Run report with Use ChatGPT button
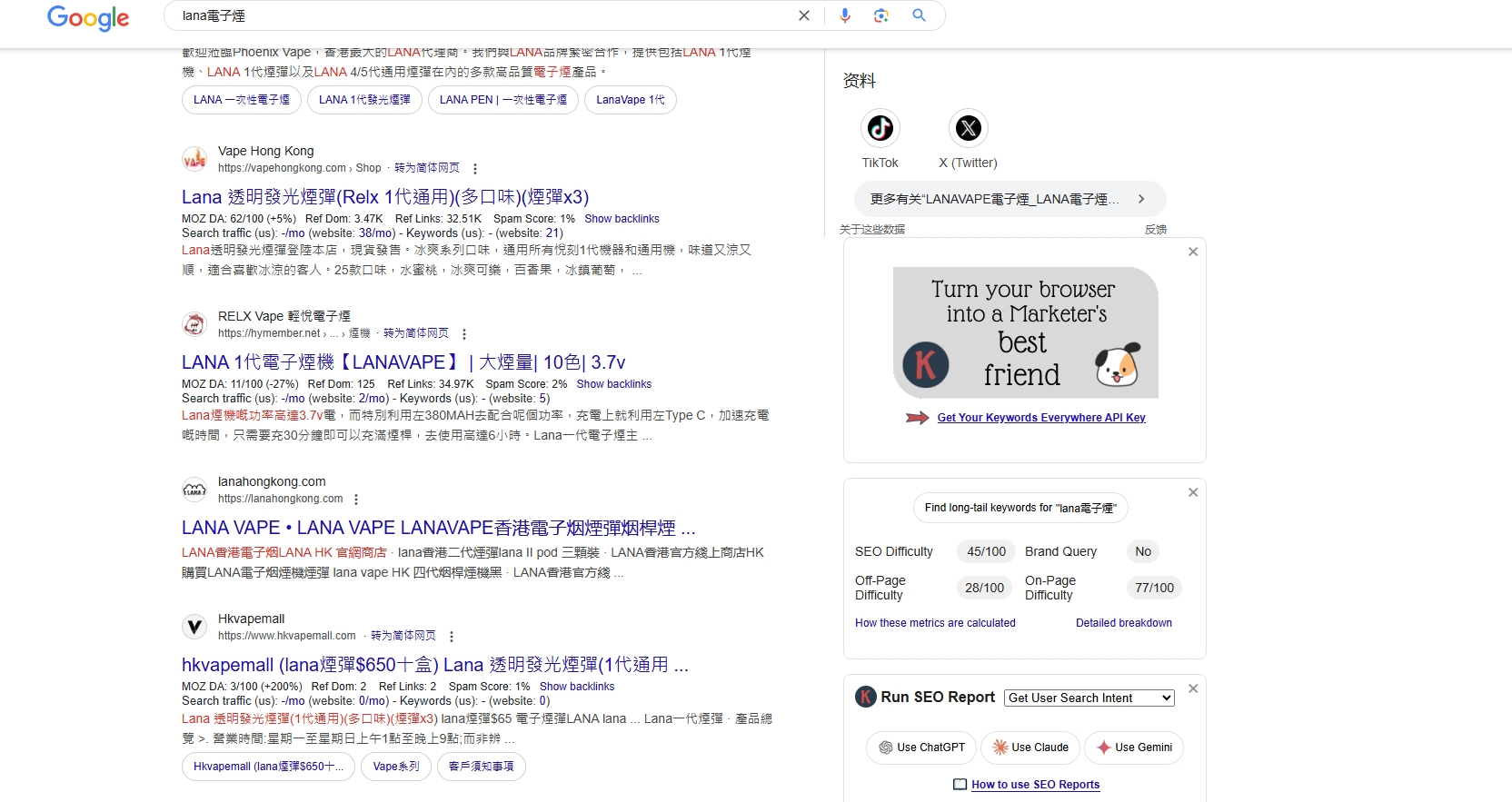 (921, 748)
